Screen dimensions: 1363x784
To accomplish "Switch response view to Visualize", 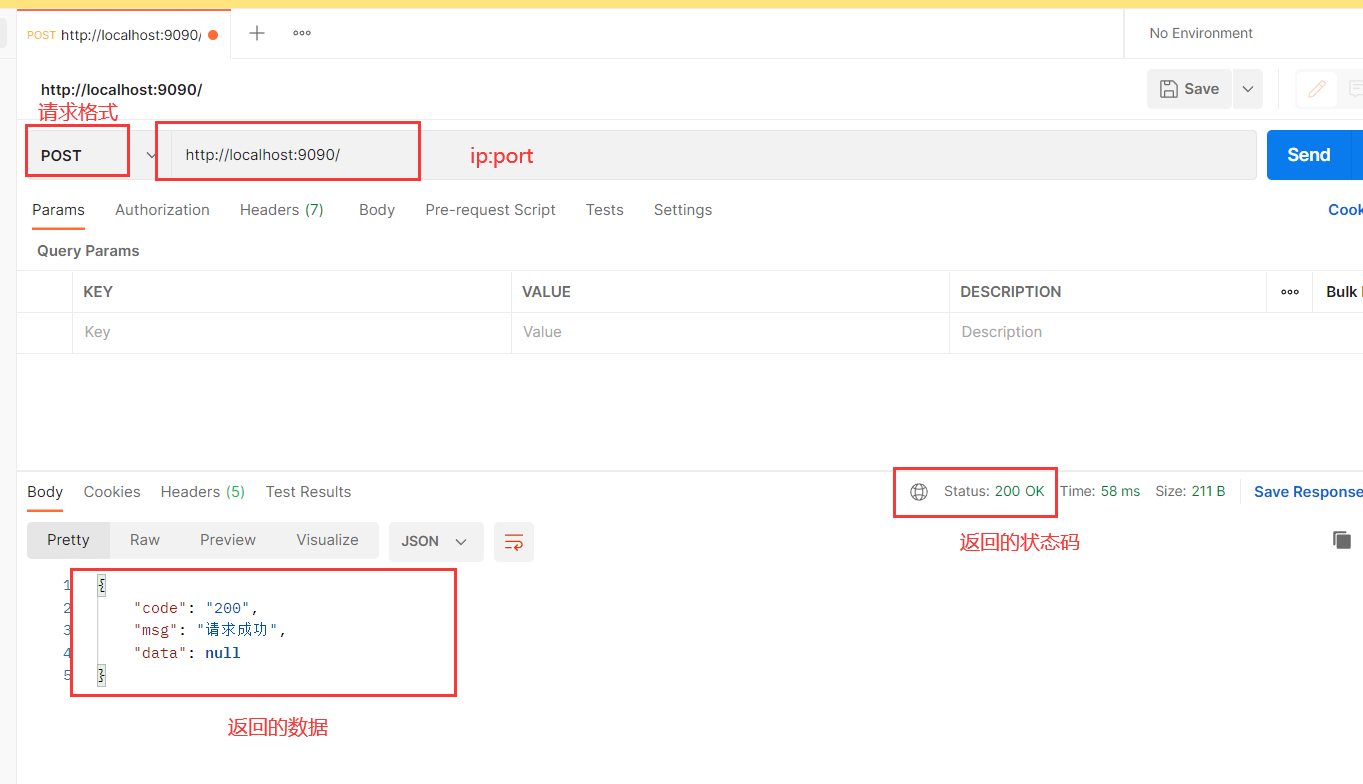I will coord(327,540).
